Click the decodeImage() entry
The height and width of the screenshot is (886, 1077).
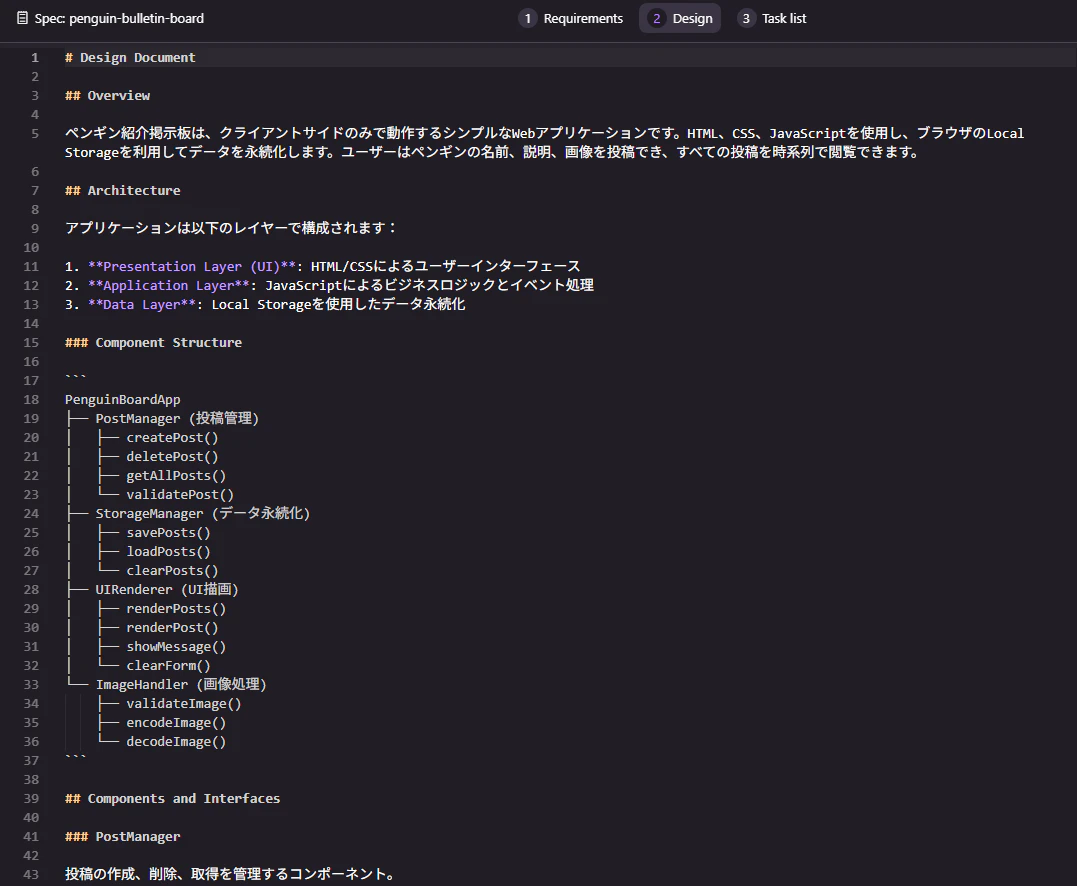coord(176,742)
